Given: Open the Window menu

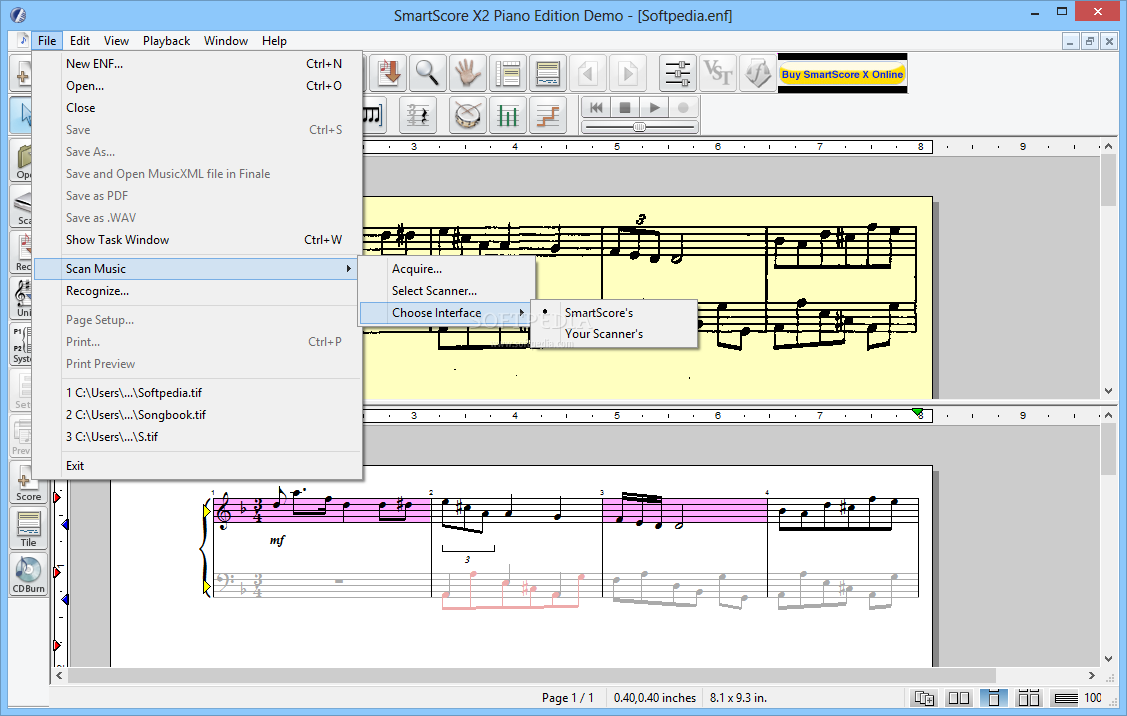Looking at the screenshot, I should 226,41.
